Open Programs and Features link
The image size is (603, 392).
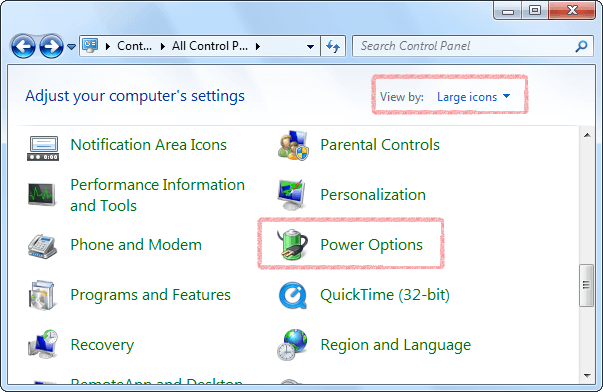pyautogui.click(x=150, y=295)
